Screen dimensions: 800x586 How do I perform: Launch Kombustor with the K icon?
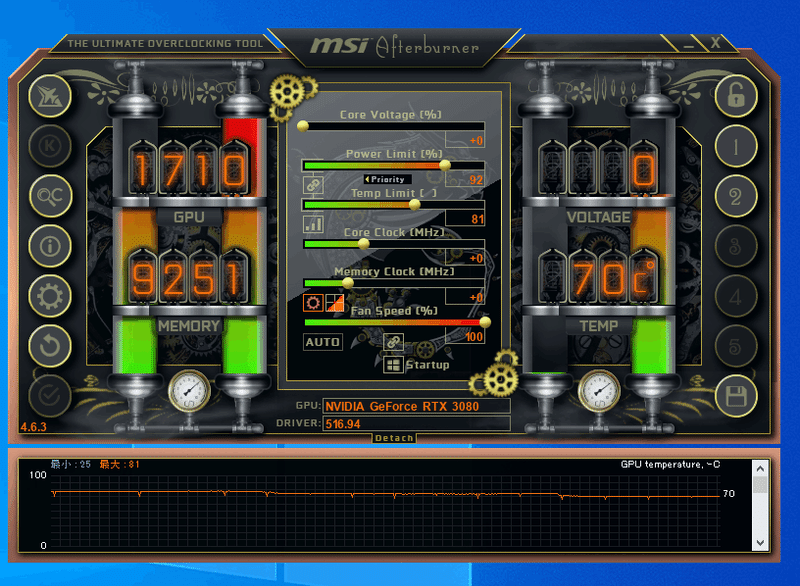point(50,146)
